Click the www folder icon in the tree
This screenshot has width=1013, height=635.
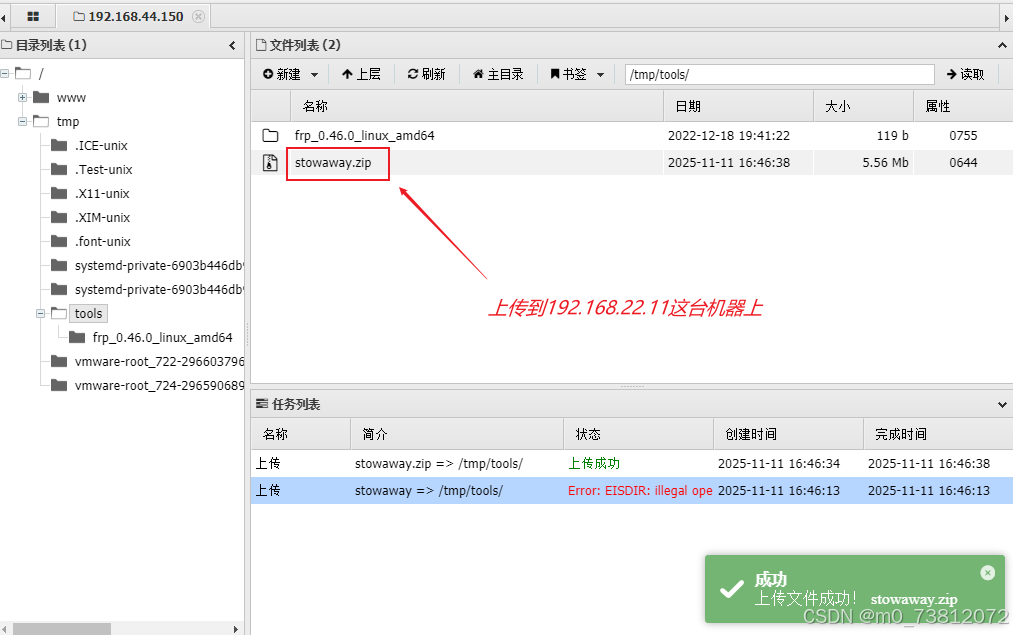pyautogui.click(x=41, y=98)
